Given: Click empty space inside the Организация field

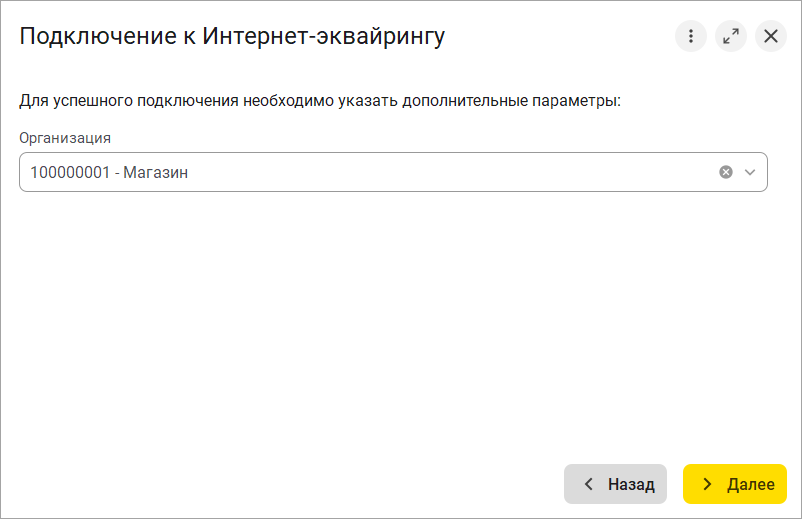Looking at the screenshot, I should click(x=450, y=172).
